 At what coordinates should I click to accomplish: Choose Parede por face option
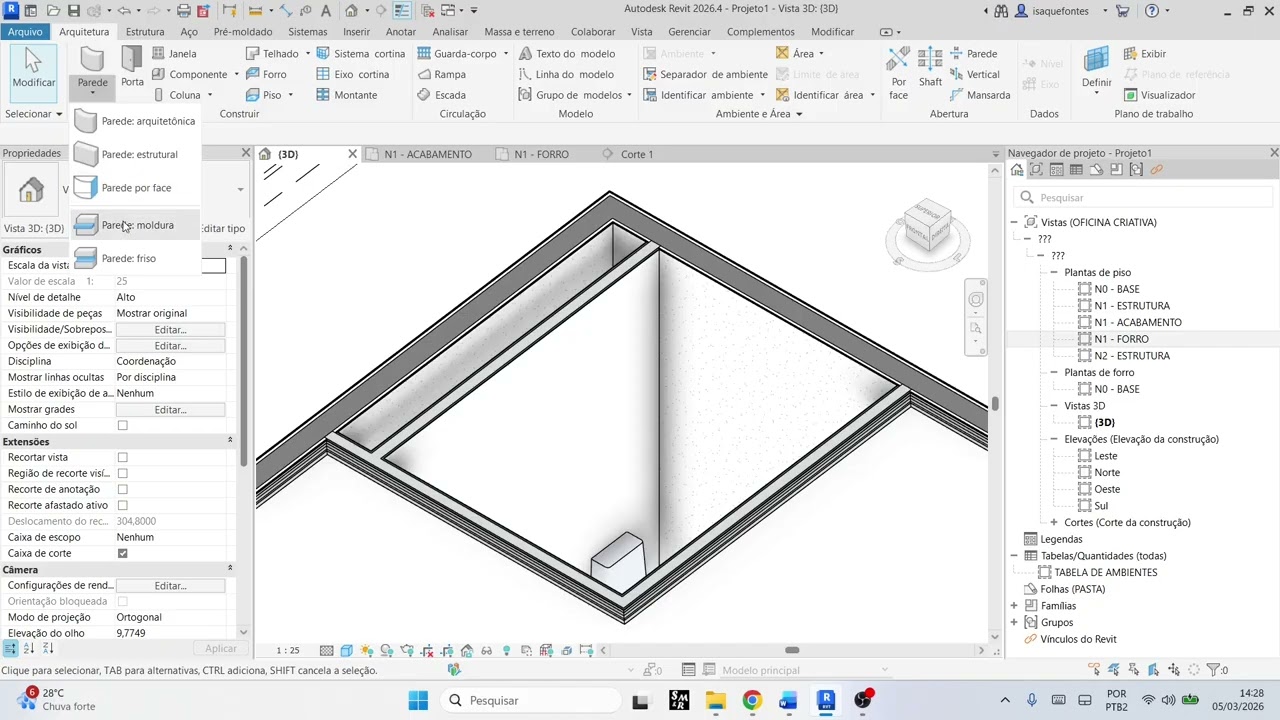click(134, 188)
